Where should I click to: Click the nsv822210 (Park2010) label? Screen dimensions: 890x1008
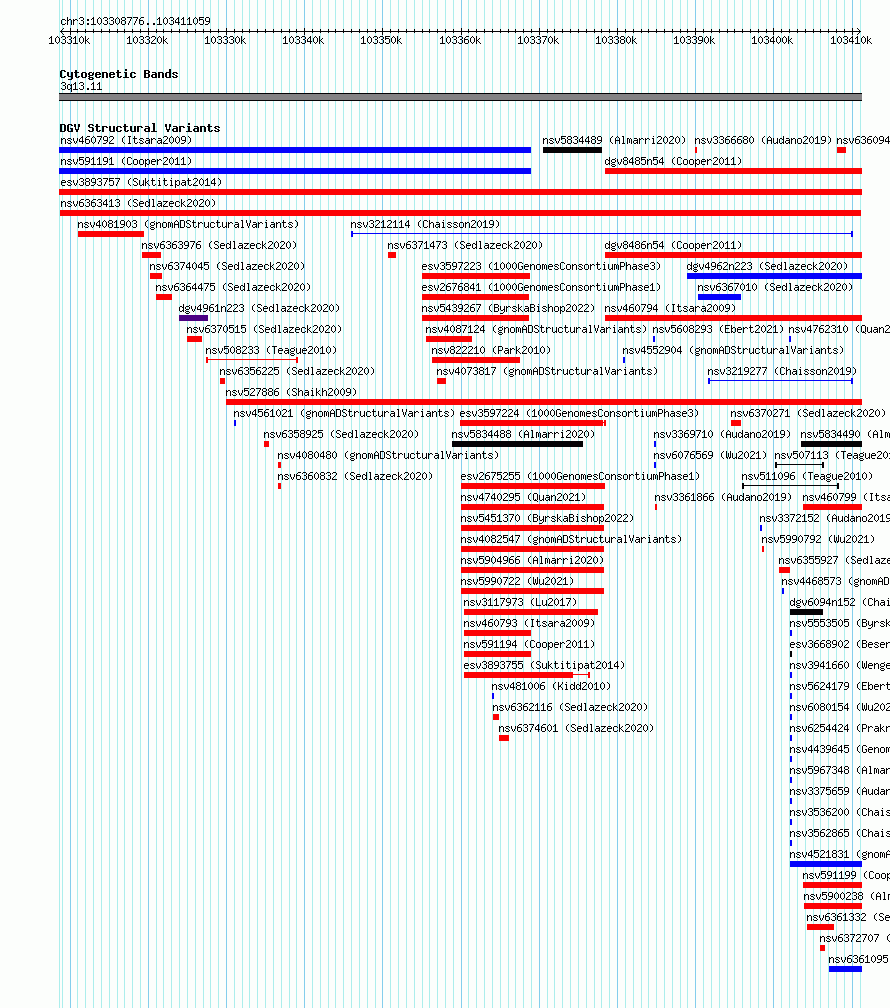pos(491,350)
